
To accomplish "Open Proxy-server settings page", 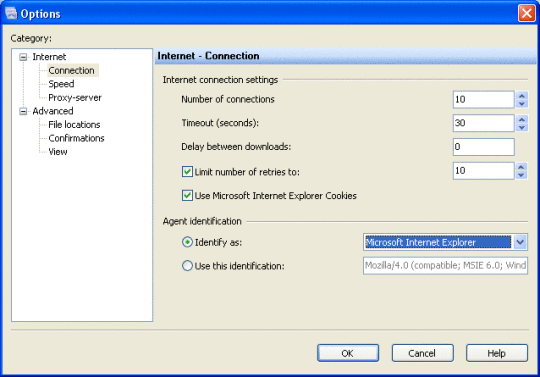I will click(75, 97).
